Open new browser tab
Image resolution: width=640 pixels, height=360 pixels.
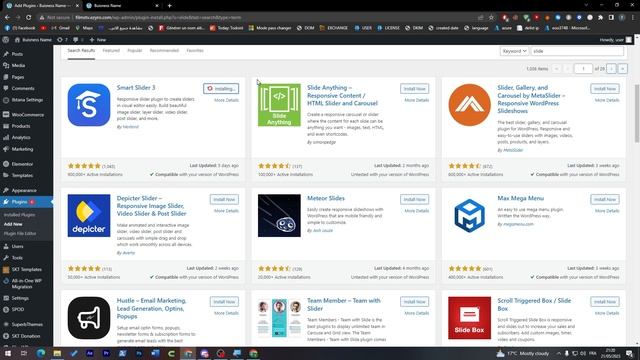(x=169, y=6)
